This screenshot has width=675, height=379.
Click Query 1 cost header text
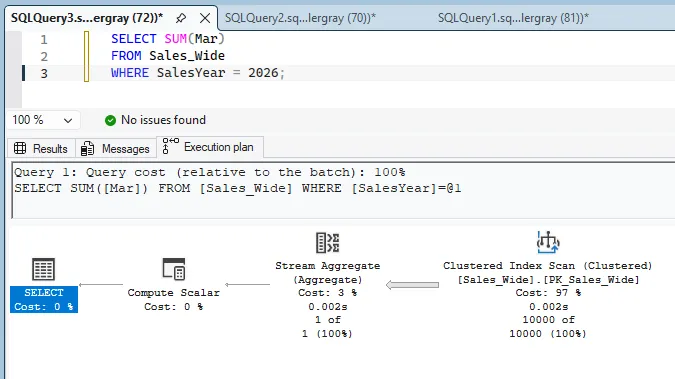coord(210,172)
